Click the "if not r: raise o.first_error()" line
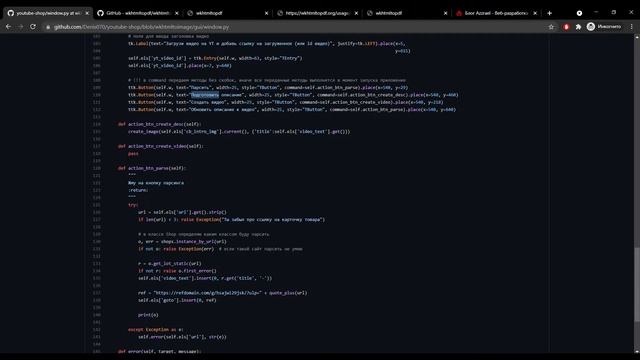The image size is (640, 360). tap(177, 271)
